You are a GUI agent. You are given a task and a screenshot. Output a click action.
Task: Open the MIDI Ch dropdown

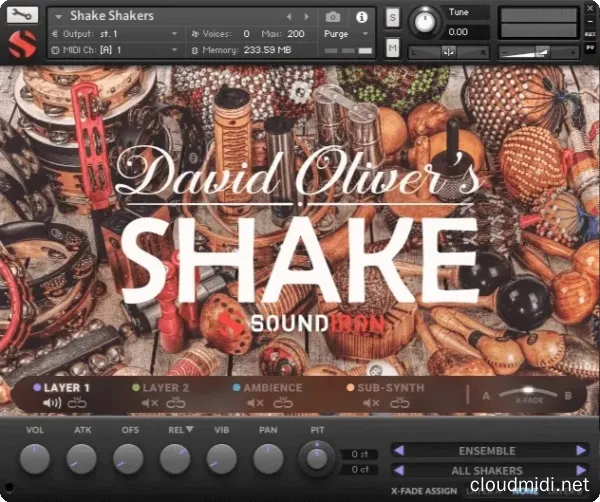(115, 49)
